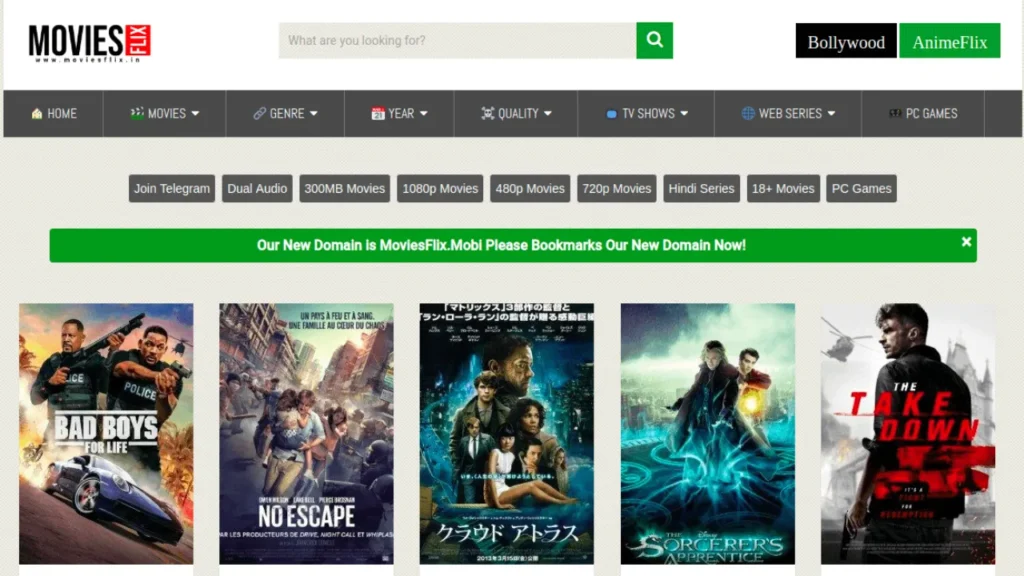The image size is (1024, 576).
Task: Open The Take Down poster
Action: (x=908, y=434)
